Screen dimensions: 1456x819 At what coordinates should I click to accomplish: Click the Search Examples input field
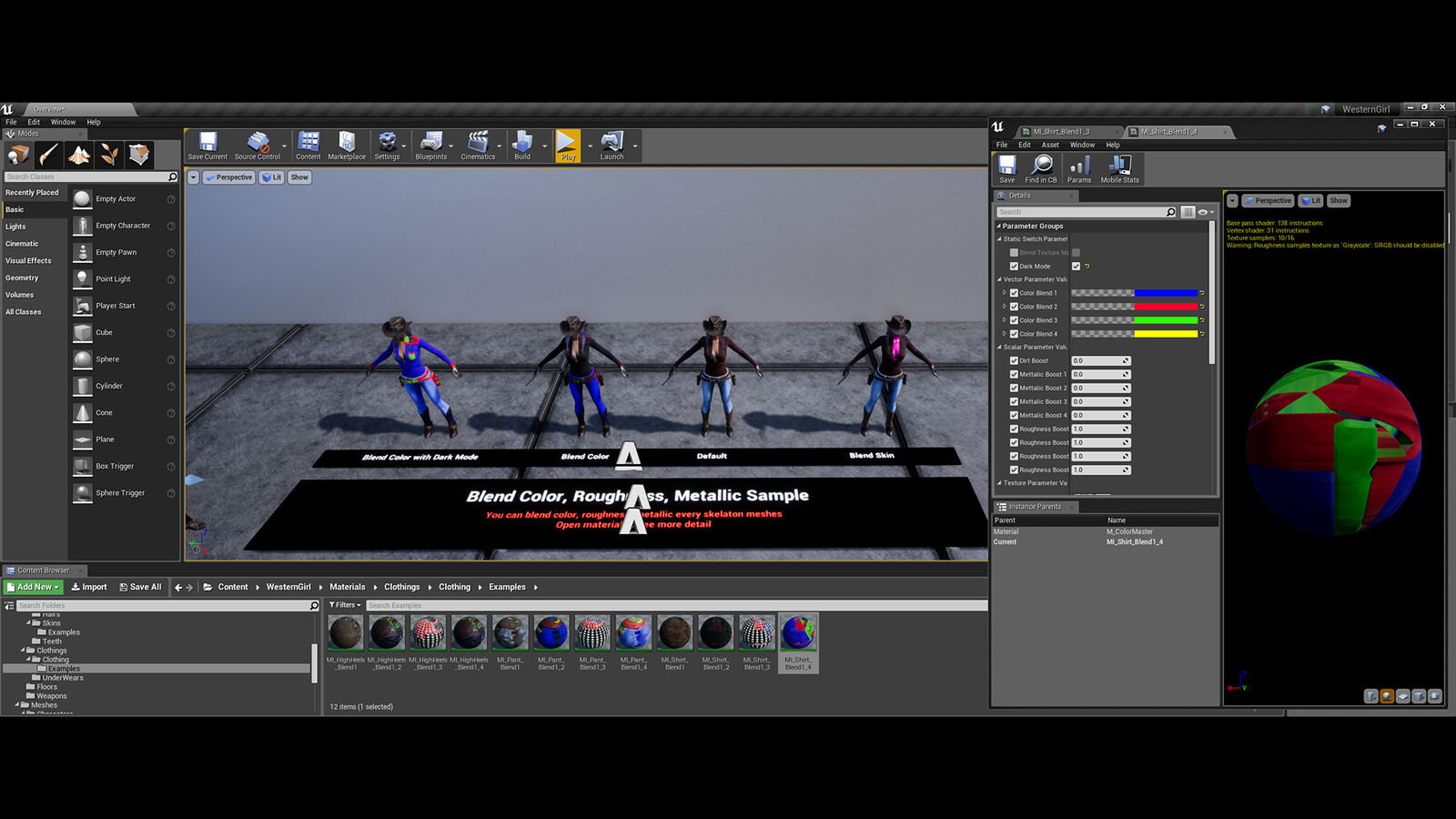676,605
